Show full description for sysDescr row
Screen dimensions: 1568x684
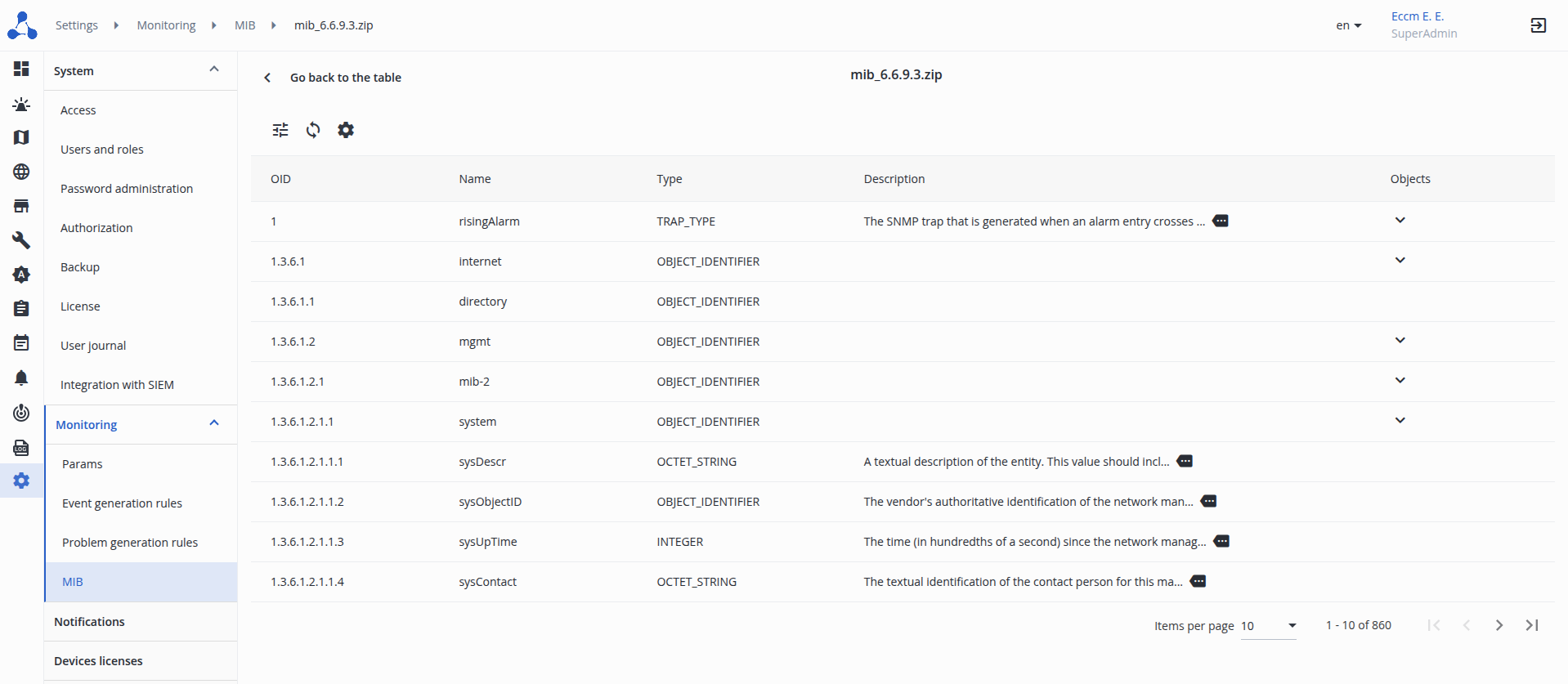pyautogui.click(x=1185, y=462)
